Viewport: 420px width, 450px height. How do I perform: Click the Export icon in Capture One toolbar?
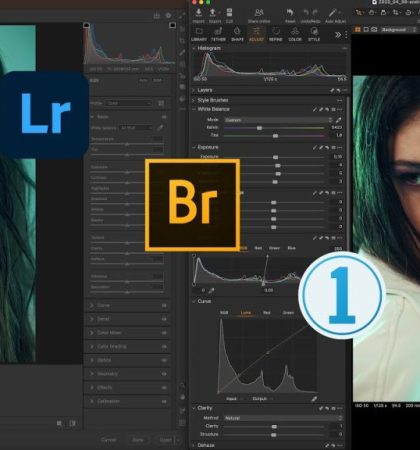coord(212,13)
